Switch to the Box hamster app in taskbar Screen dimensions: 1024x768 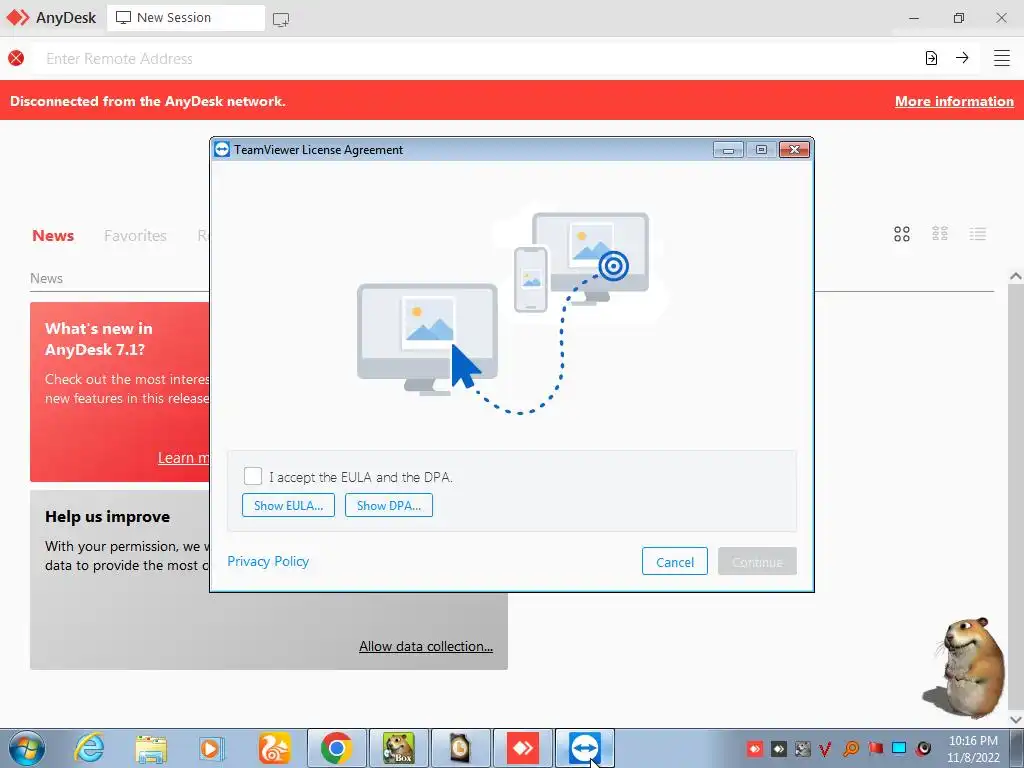[x=398, y=748]
